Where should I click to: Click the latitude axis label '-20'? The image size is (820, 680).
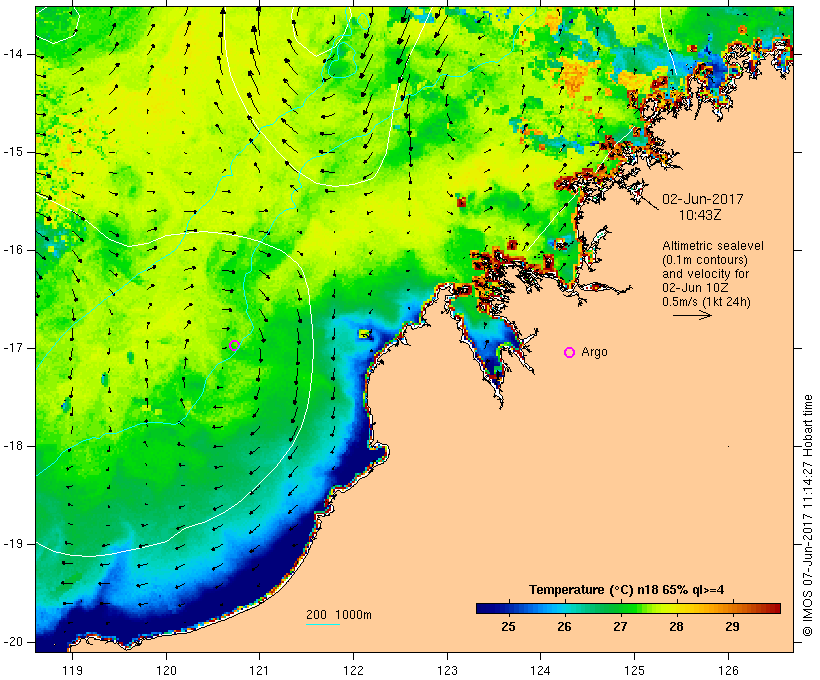tap(13, 642)
